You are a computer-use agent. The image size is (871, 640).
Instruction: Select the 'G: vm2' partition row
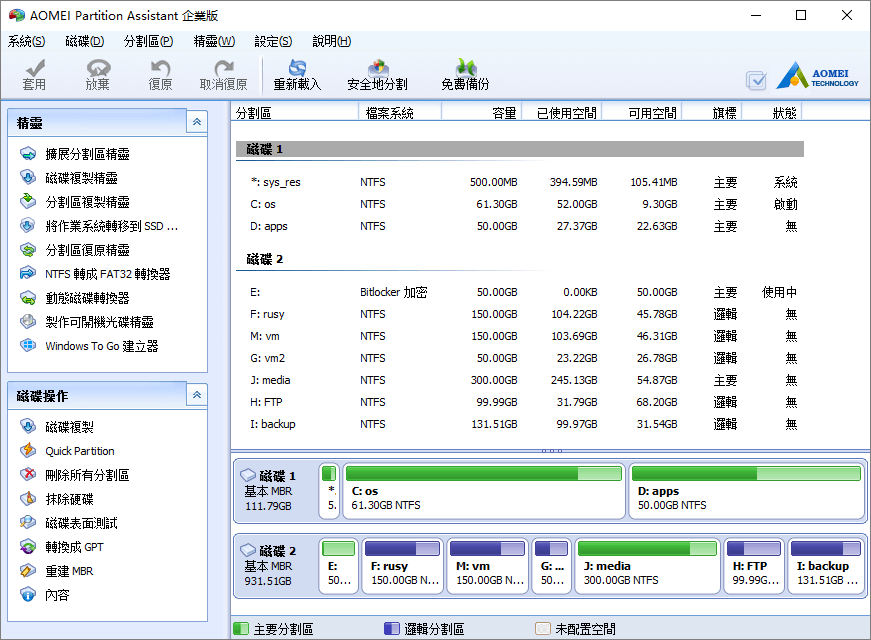tap(520, 358)
